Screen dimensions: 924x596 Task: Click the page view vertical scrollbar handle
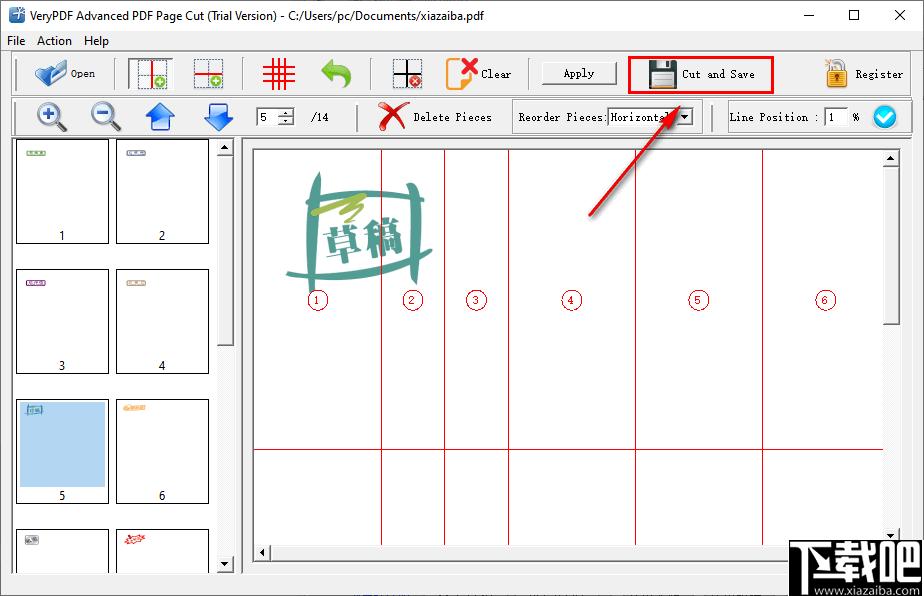pyautogui.click(x=890, y=245)
